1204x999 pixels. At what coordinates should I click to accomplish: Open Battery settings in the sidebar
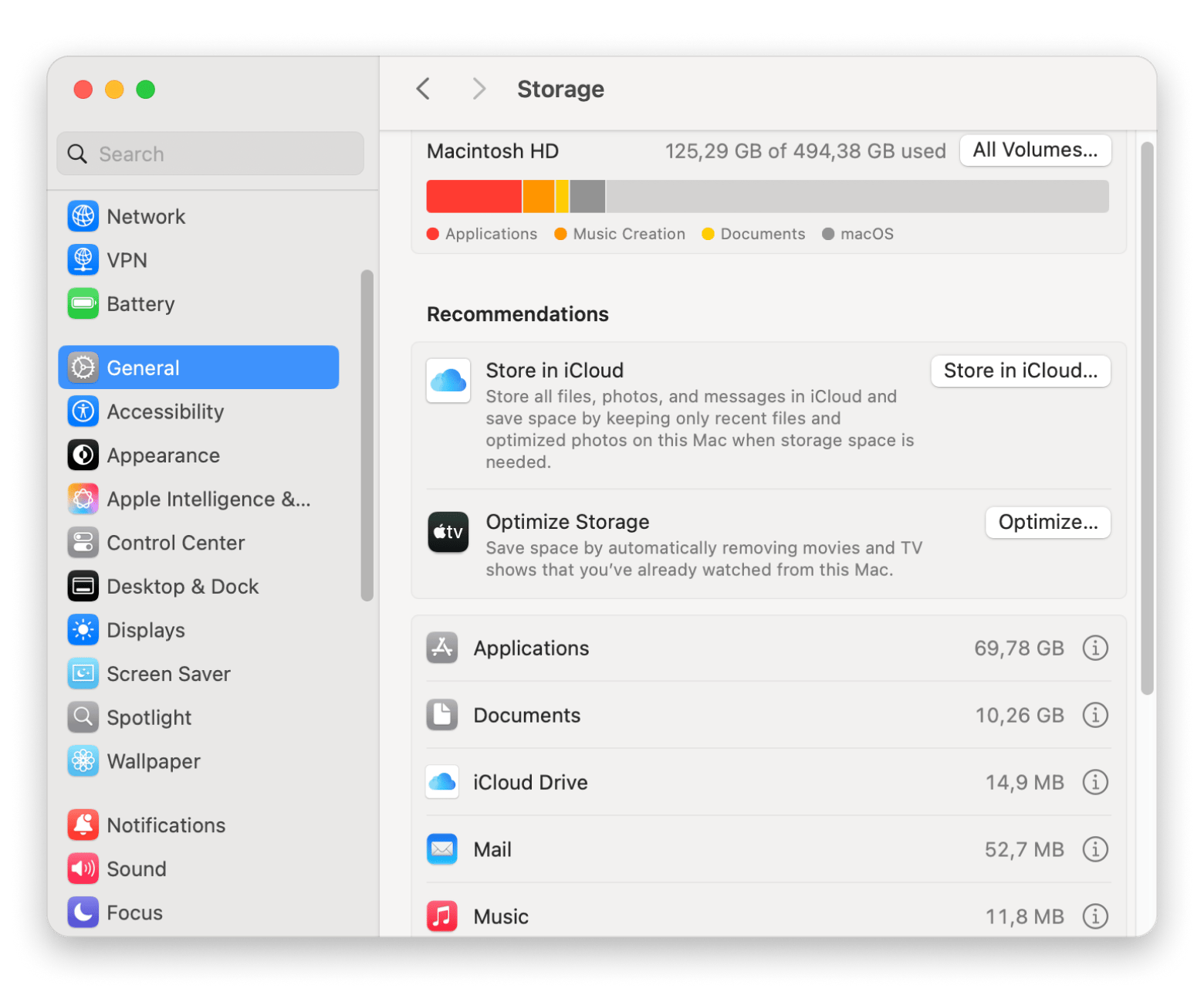(140, 303)
